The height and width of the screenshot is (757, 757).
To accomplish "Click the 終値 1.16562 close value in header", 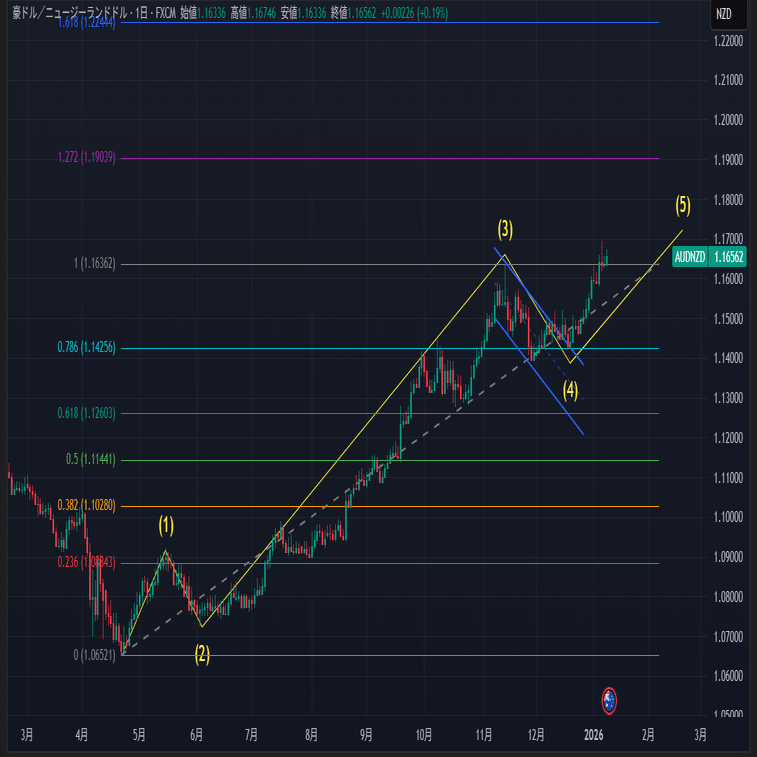I will pyautogui.click(x=353, y=13).
